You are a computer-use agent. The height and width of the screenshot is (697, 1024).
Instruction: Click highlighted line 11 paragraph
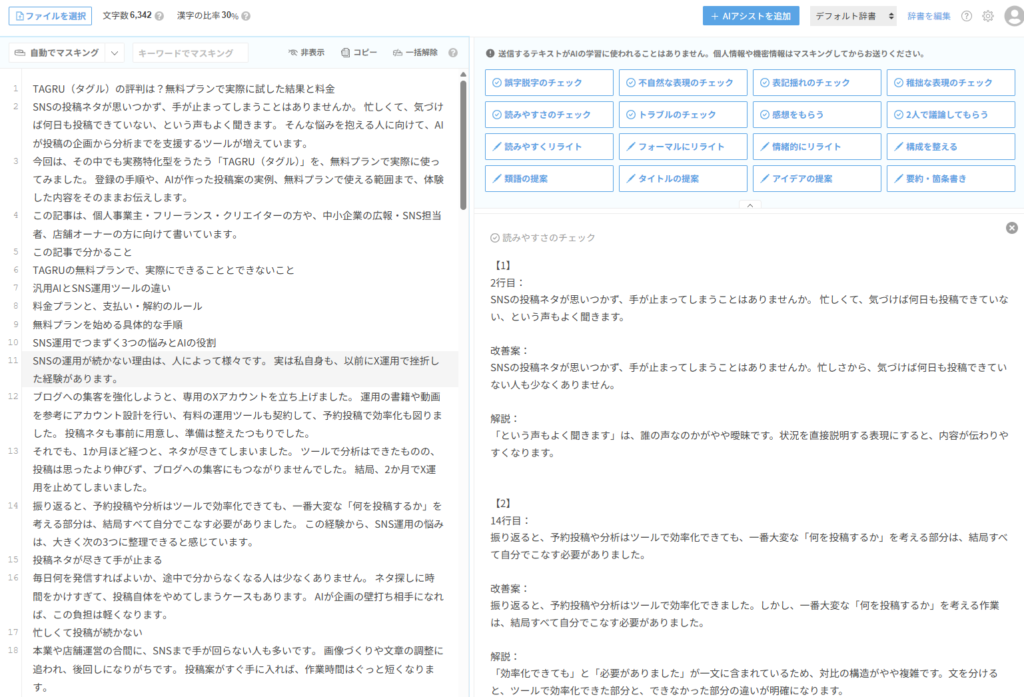[240, 370]
